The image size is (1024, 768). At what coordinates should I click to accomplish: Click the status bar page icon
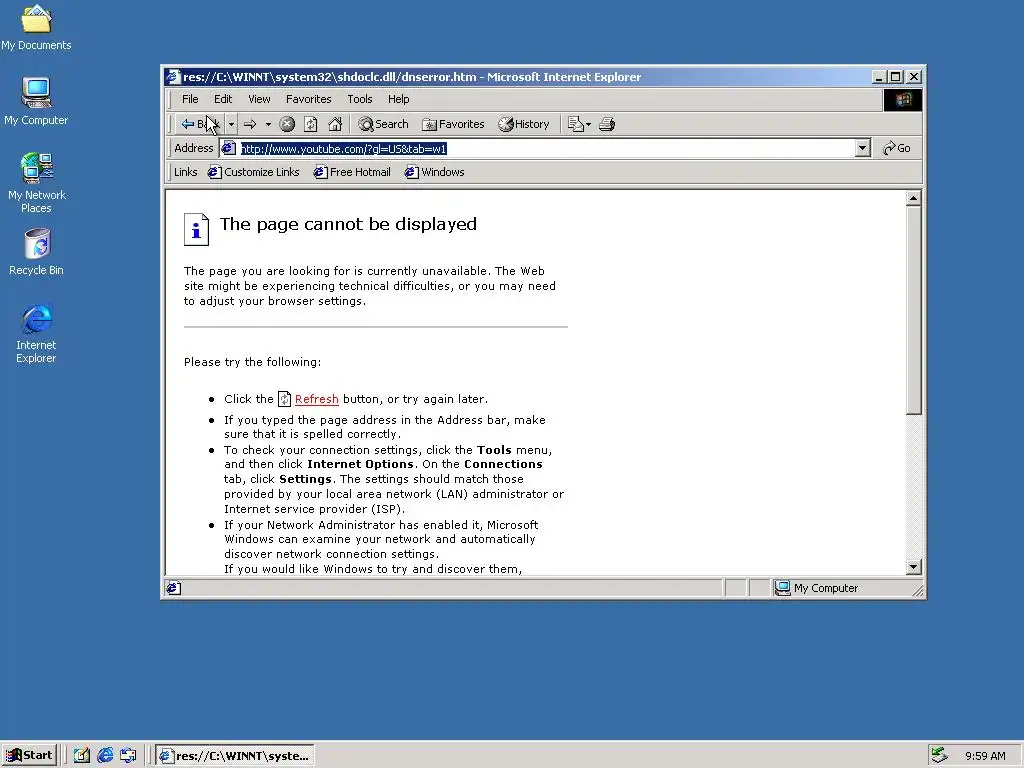point(173,588)
